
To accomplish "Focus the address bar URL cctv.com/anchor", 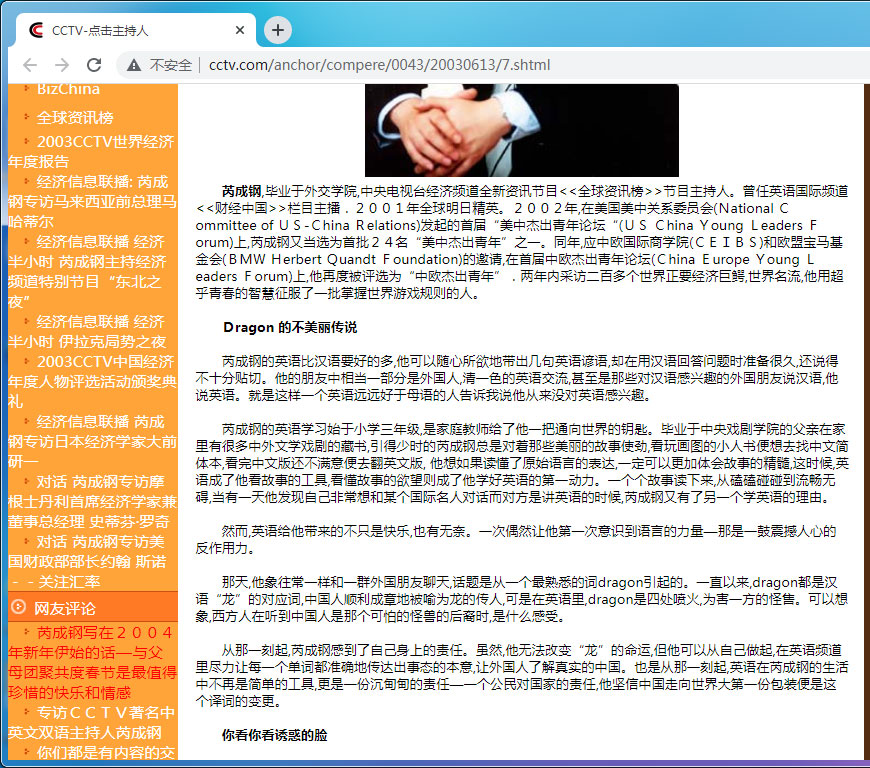I will tap(380, 65).
